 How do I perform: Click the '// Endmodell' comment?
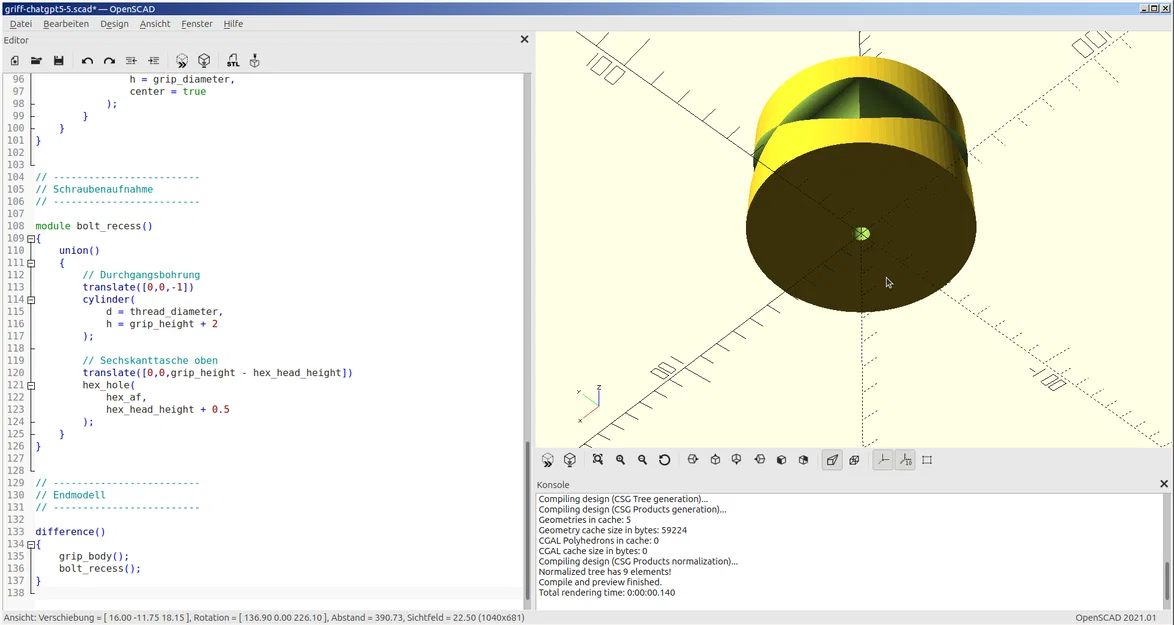[x=70, y=495]
